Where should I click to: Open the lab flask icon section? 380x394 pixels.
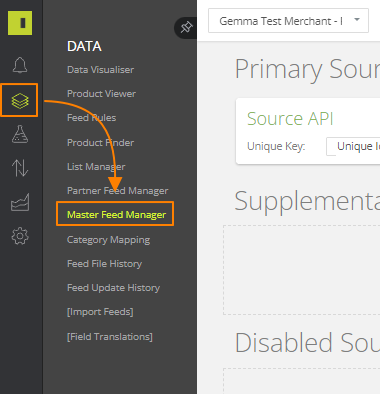[20, 134]
